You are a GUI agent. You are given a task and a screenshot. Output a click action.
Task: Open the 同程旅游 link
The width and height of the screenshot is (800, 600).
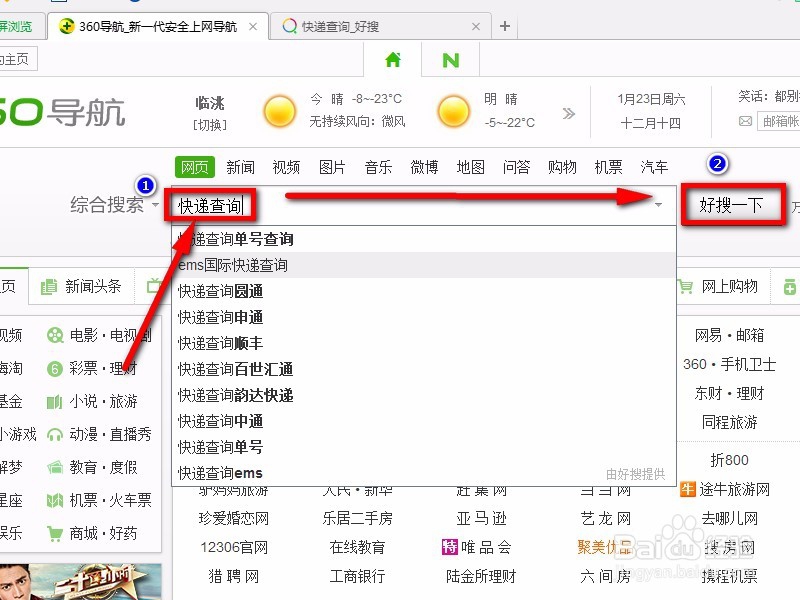729,422
